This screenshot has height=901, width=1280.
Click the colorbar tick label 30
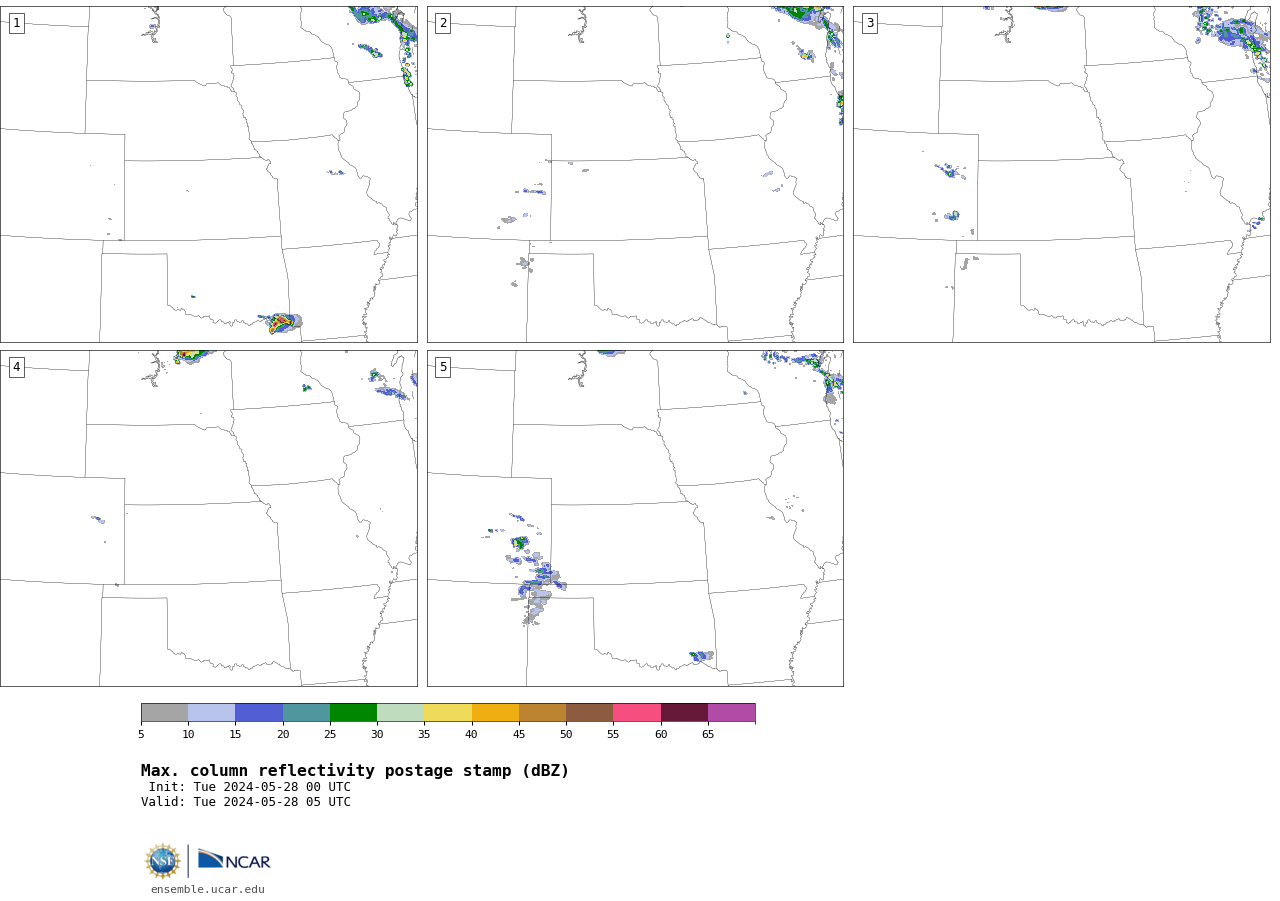pyautogui.click(x=377, y=735)
